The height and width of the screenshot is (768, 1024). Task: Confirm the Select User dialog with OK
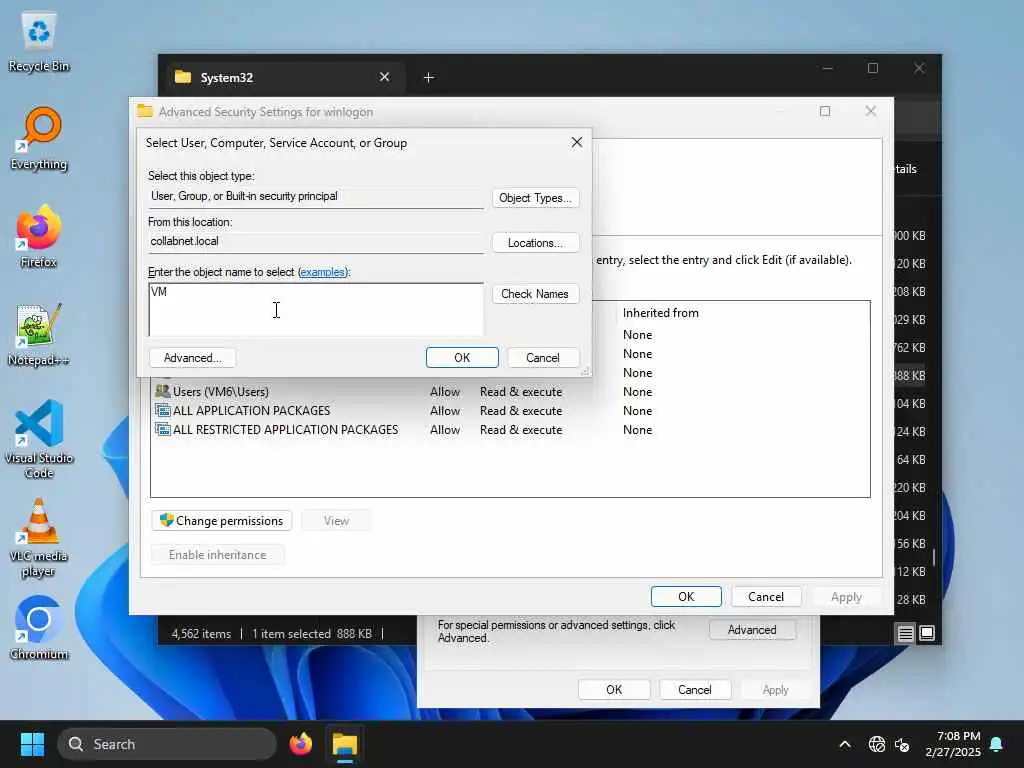(x=462, y=358)
